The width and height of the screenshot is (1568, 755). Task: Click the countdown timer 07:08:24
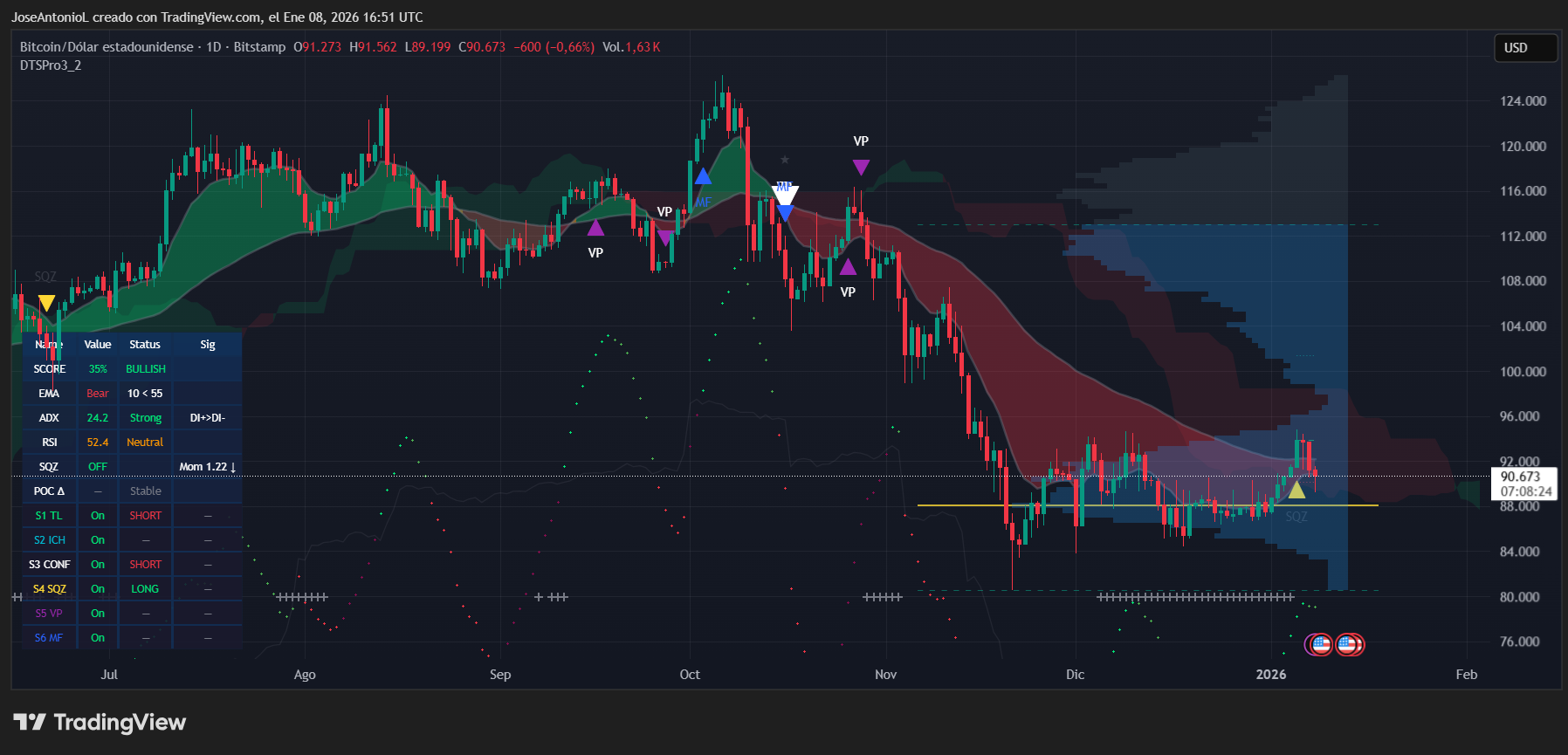(1526, 491)
